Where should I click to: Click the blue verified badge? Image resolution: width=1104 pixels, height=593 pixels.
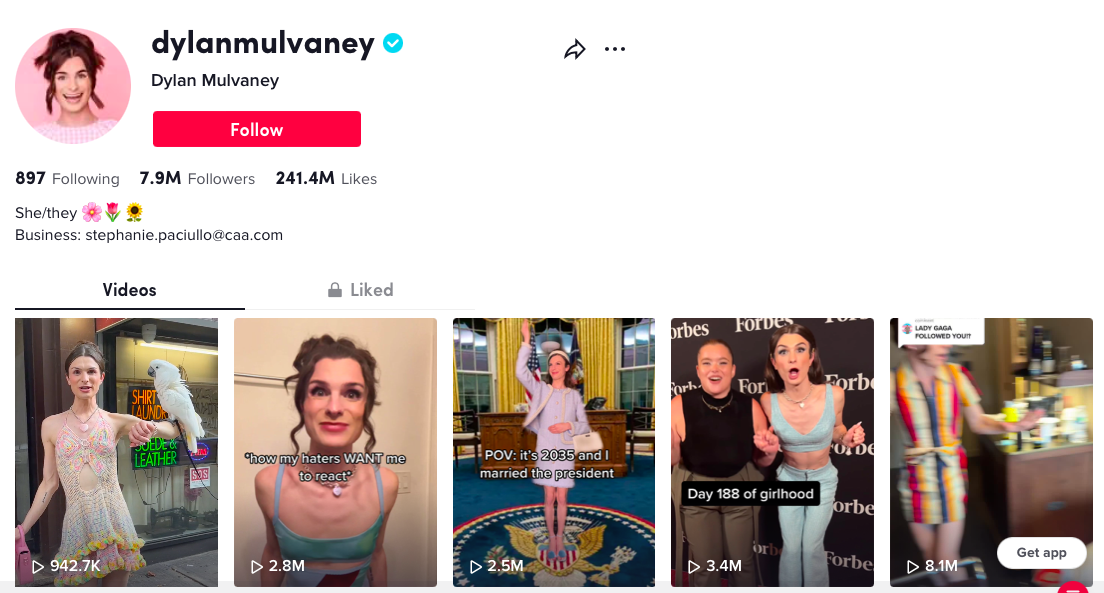[x=393, y=44]
